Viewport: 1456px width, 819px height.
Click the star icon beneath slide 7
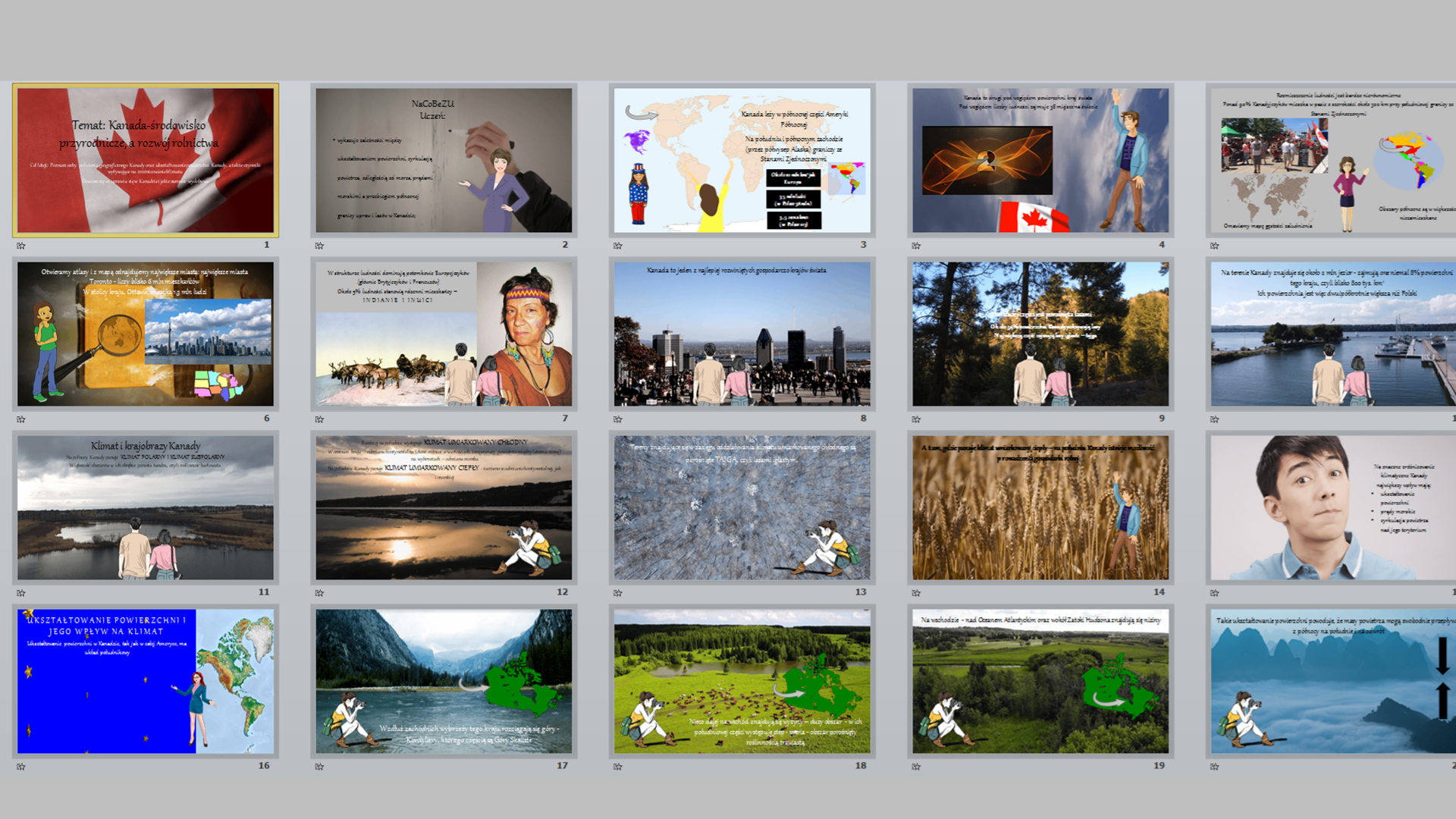pyautogui.click(x=319, y=419)
